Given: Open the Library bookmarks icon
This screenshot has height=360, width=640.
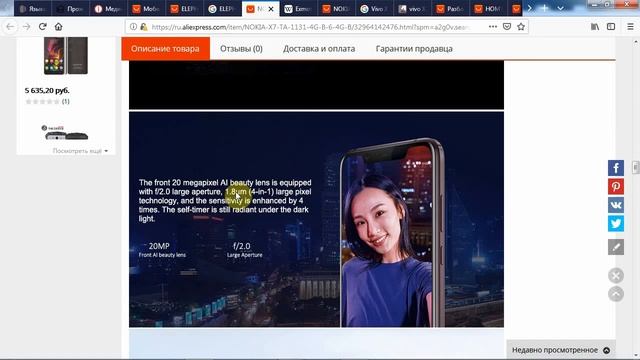Looking at the screenshot, I should pyautogui.click(x=595, y=27).
